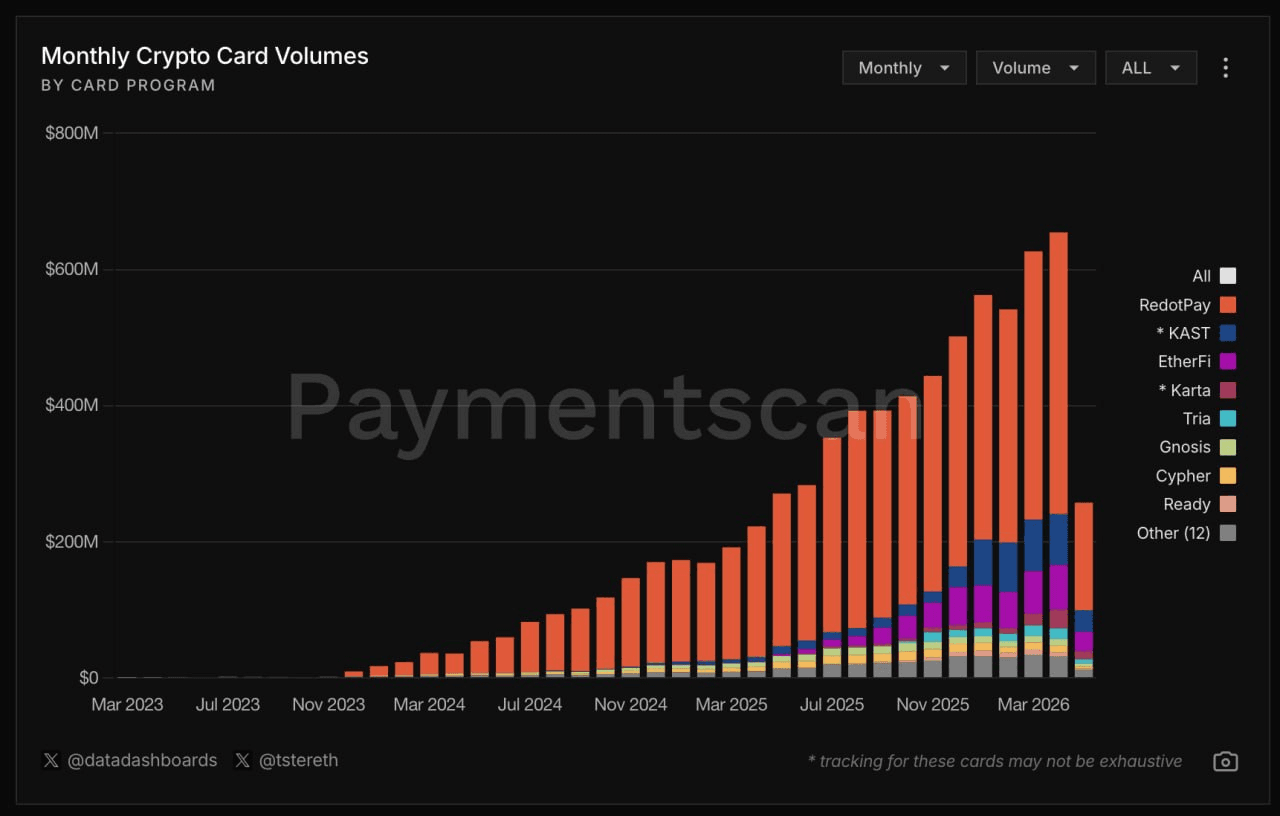Toggle the All legend series
The width and height of the screenshot is (1280, 816).
click(x=1214, y=276)
